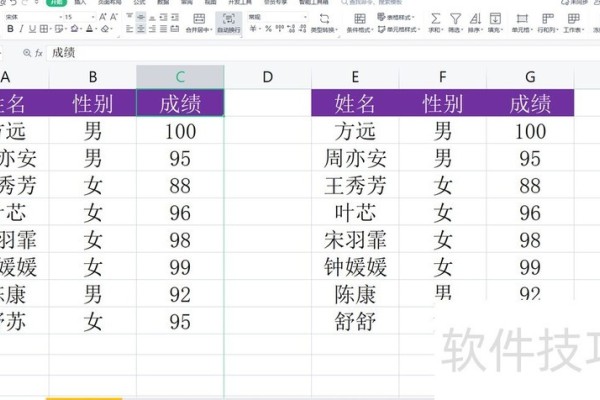Screen dimensions: 600x400
Task: Click the 排序 sort icon
Action: pyautogui.click(x=475, y=18)
